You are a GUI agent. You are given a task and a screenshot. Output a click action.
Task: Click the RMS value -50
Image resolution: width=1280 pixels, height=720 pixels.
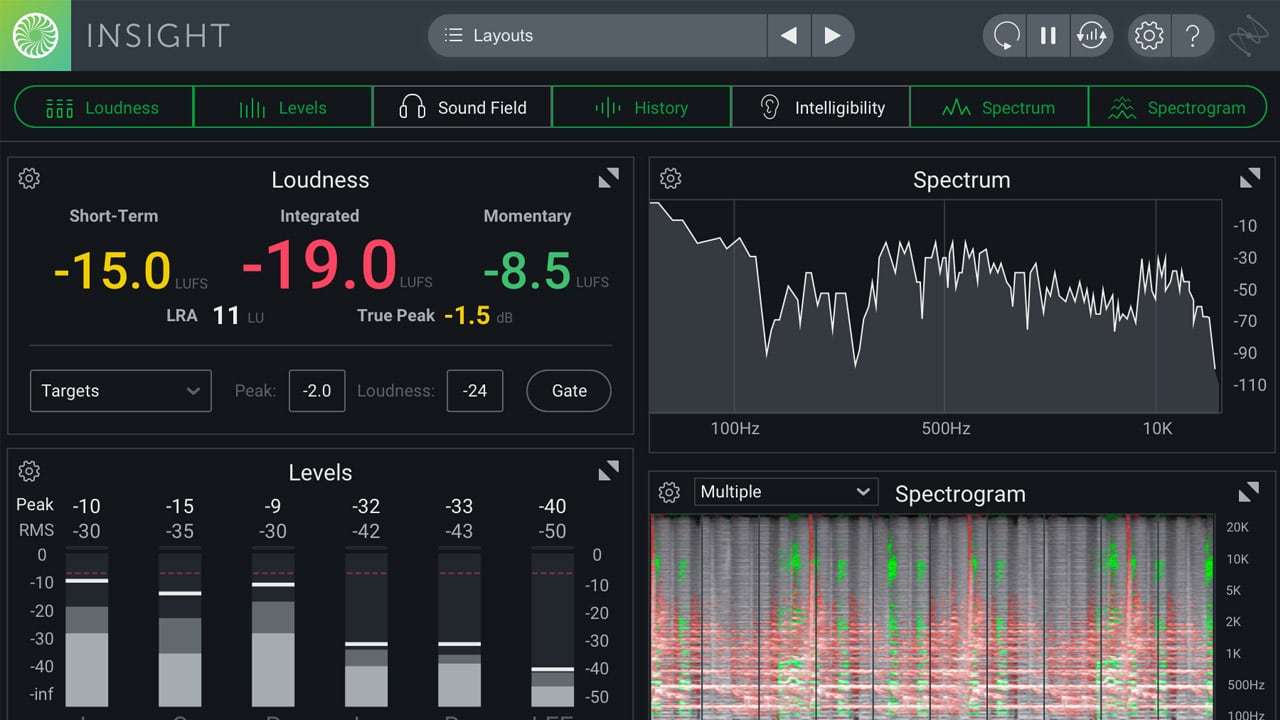552,531
